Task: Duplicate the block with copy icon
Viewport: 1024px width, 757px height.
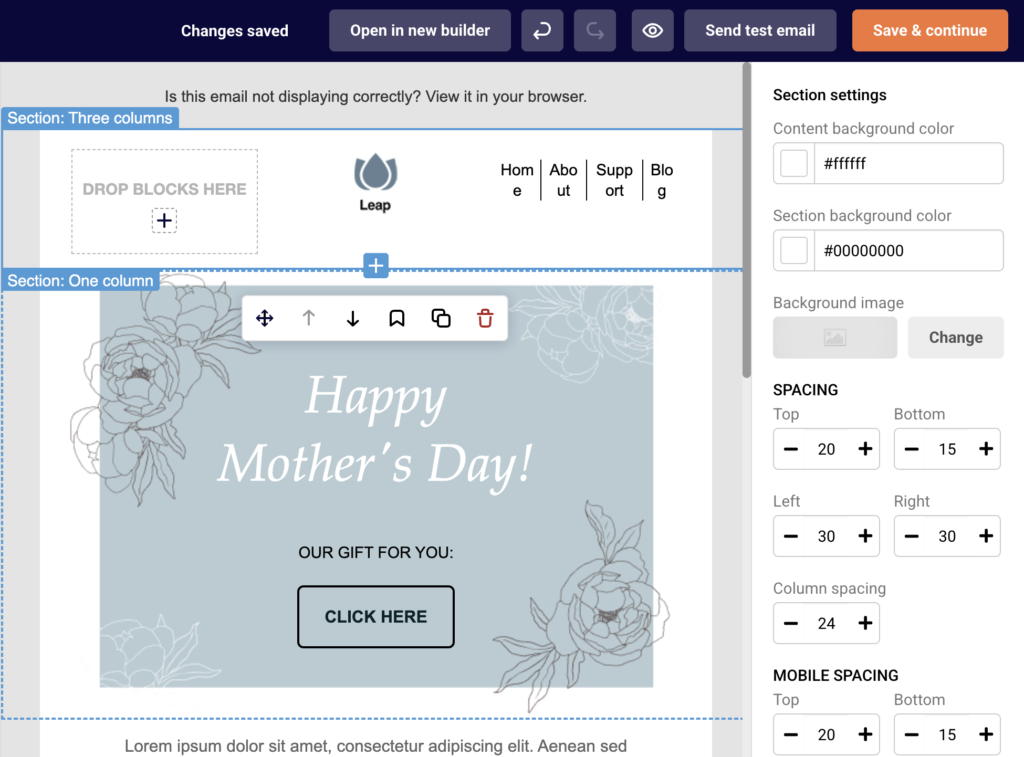Action: click(441, 318)
